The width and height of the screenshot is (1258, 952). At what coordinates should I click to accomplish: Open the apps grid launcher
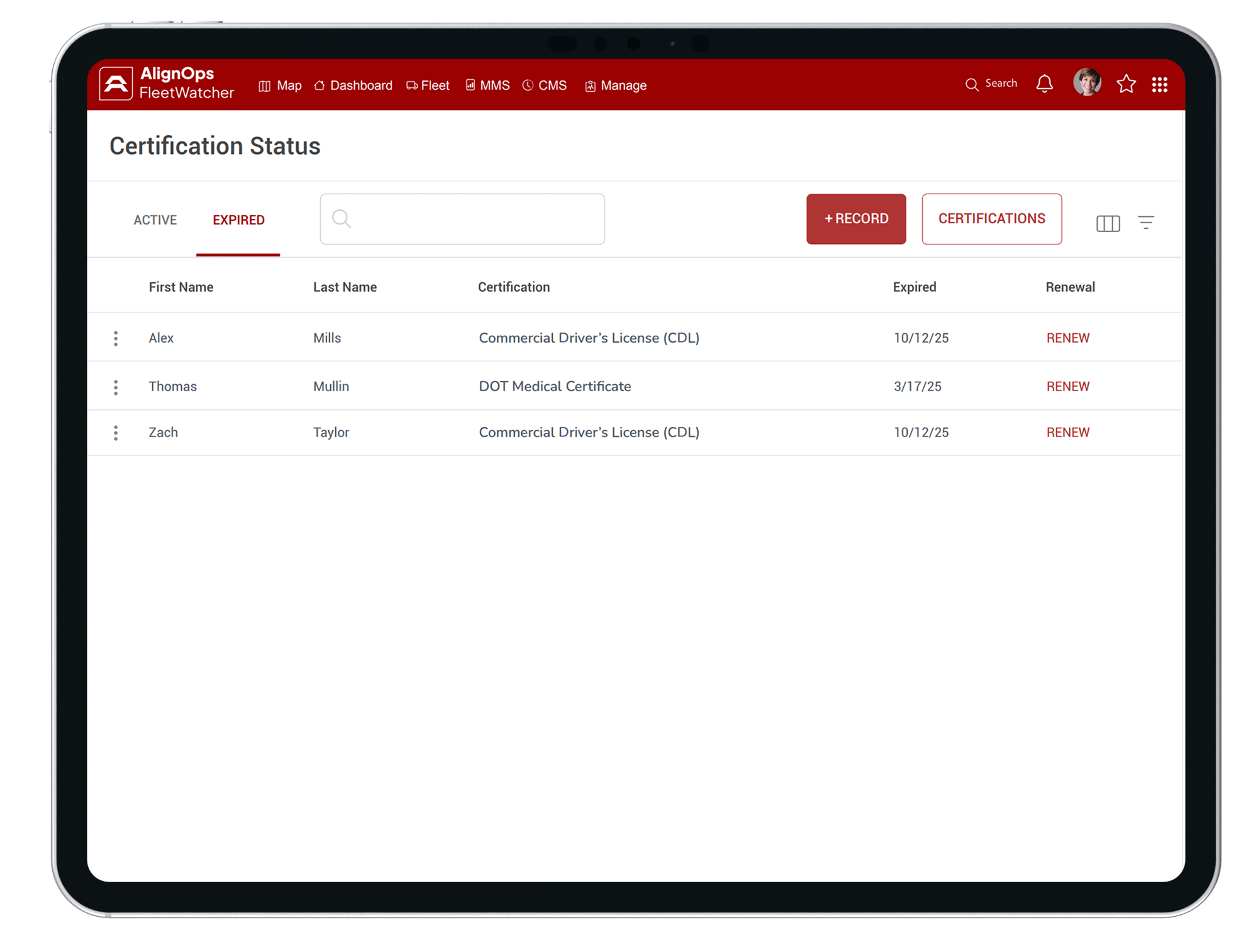point(1159,84)
